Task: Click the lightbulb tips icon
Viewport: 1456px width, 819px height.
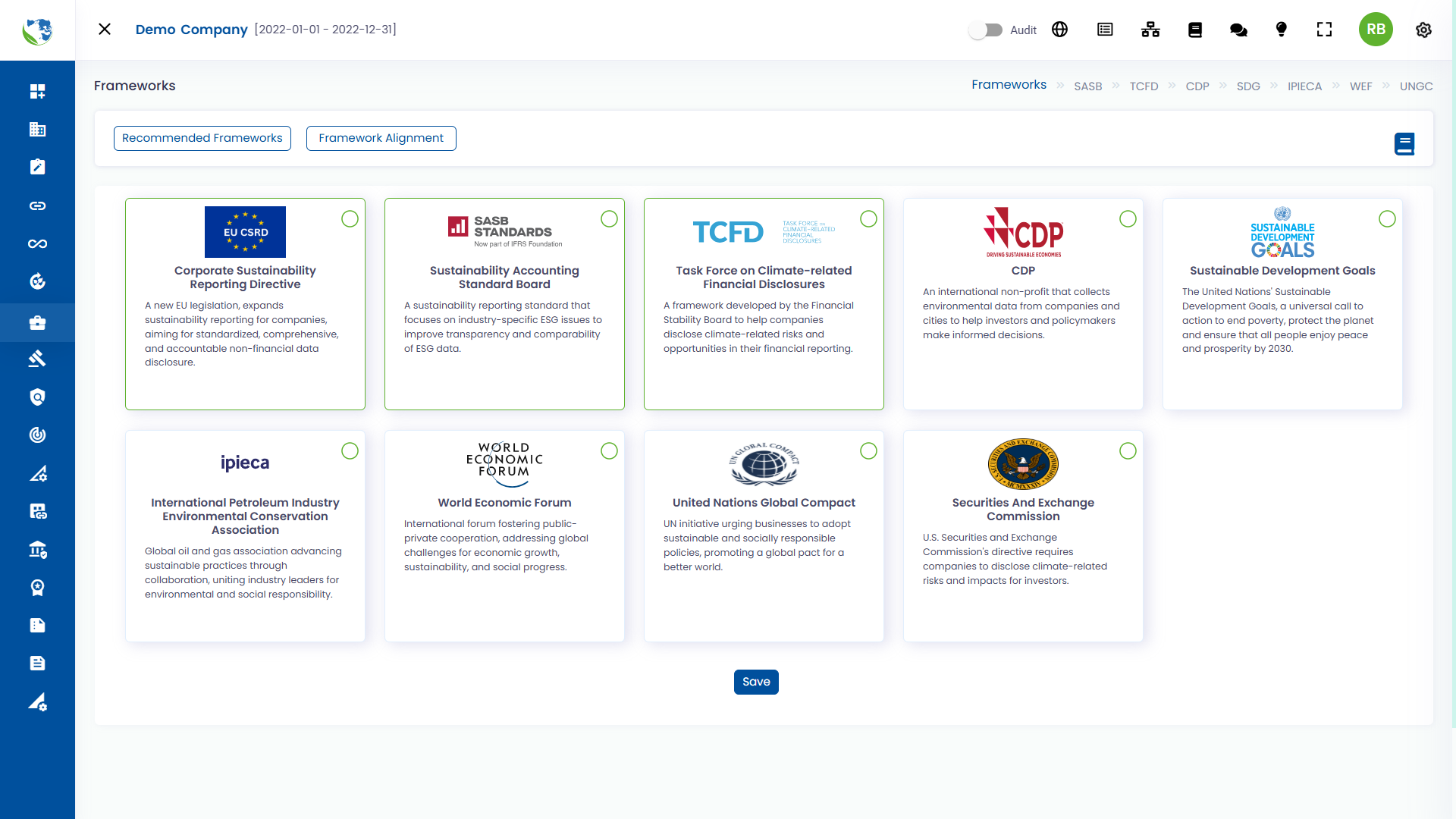Action: (x=1282, y=30)
